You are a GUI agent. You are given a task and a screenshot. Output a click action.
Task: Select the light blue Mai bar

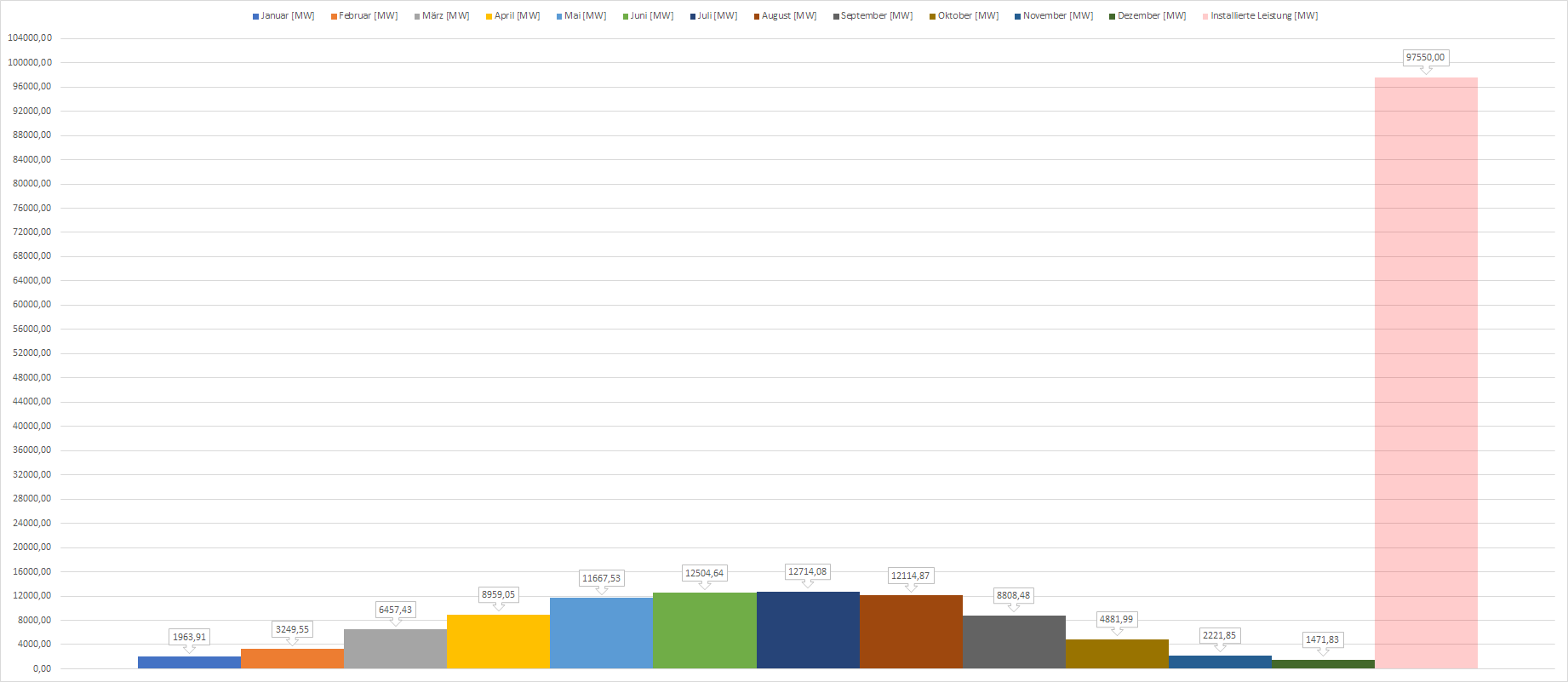coord(601,633)
